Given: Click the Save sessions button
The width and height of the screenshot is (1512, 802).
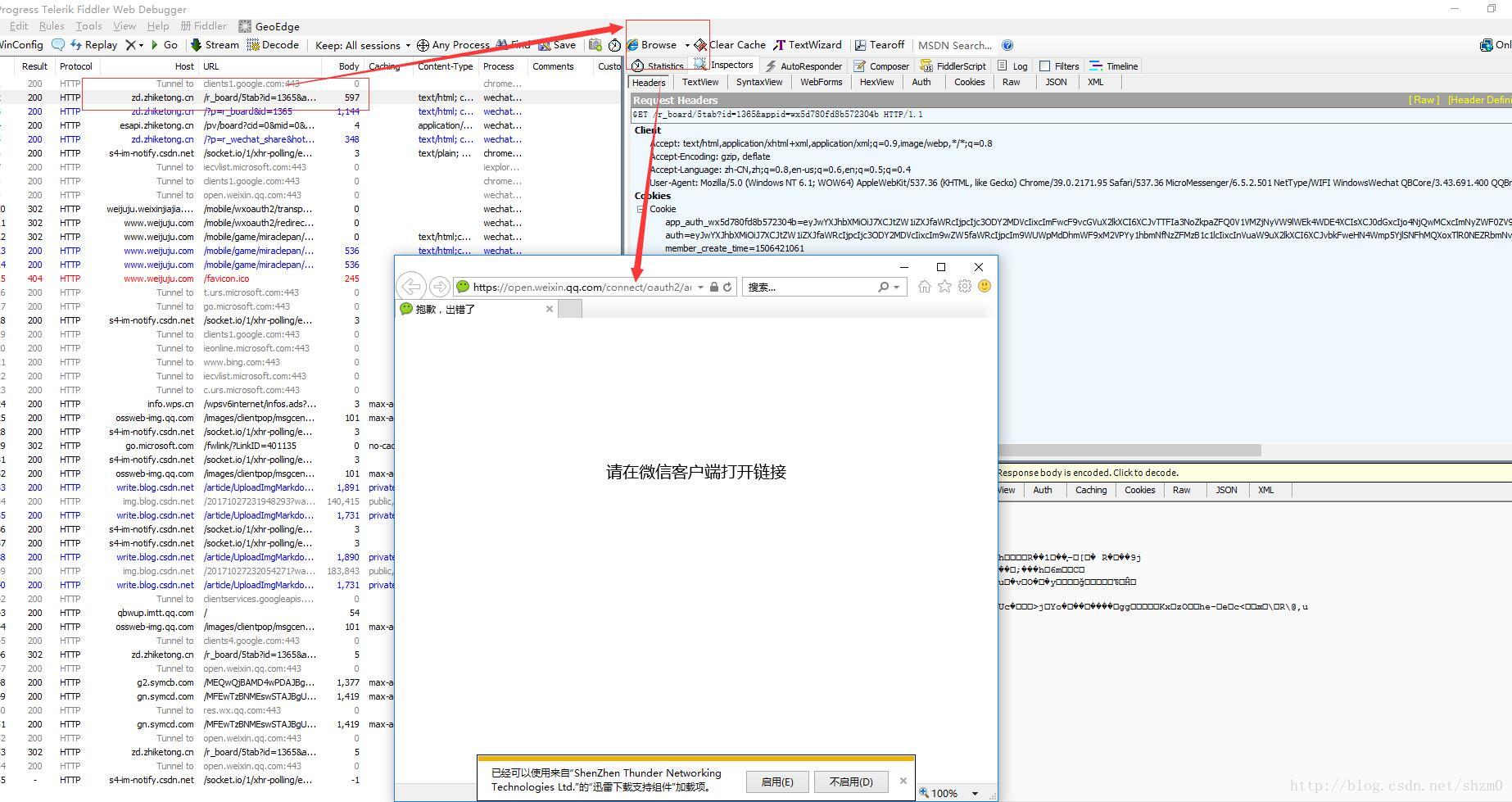Looking at the screenshot, I should (x=557, y=45).
